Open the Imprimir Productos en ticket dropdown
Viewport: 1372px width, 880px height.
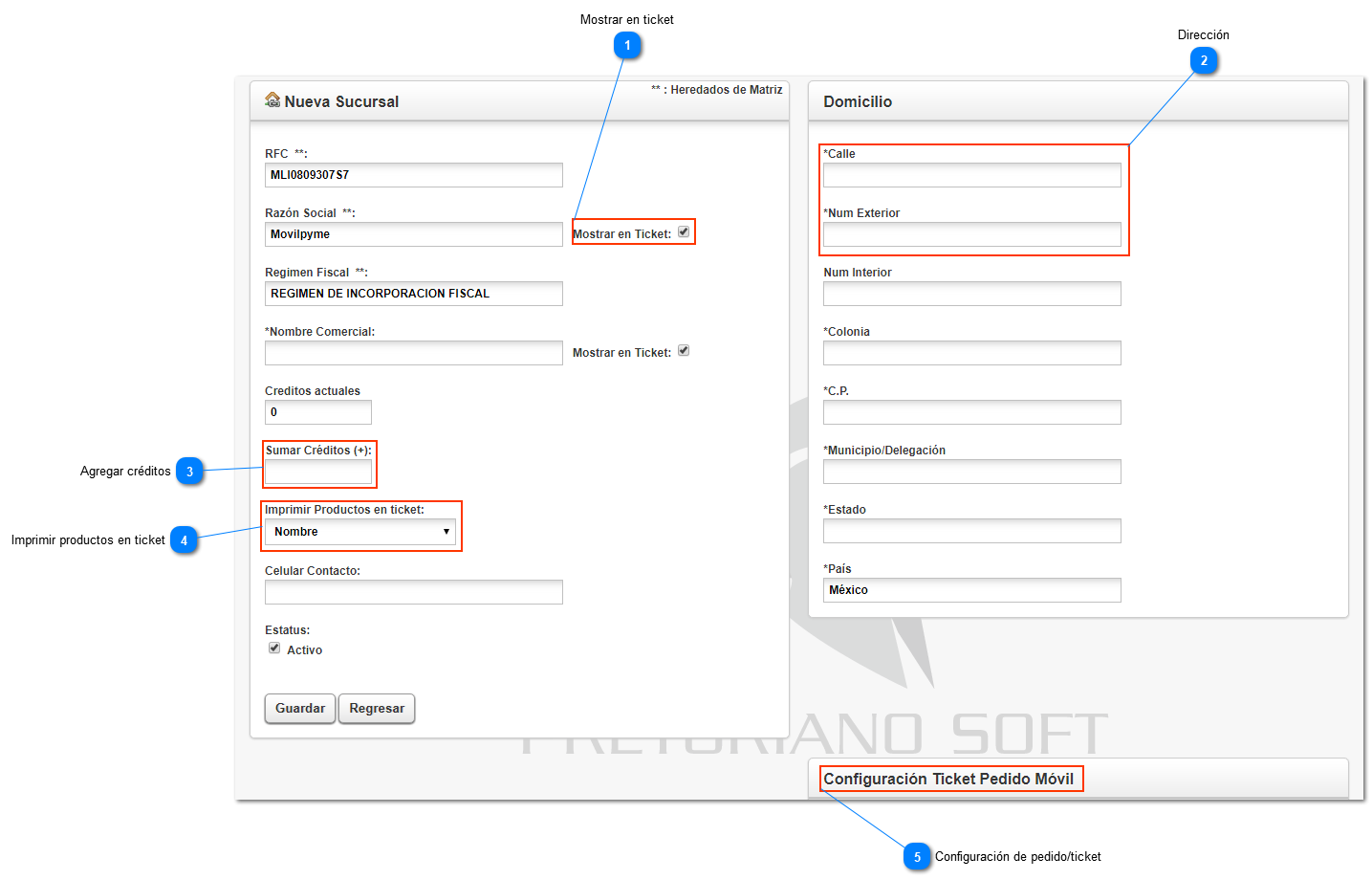(x=360, y=532)
